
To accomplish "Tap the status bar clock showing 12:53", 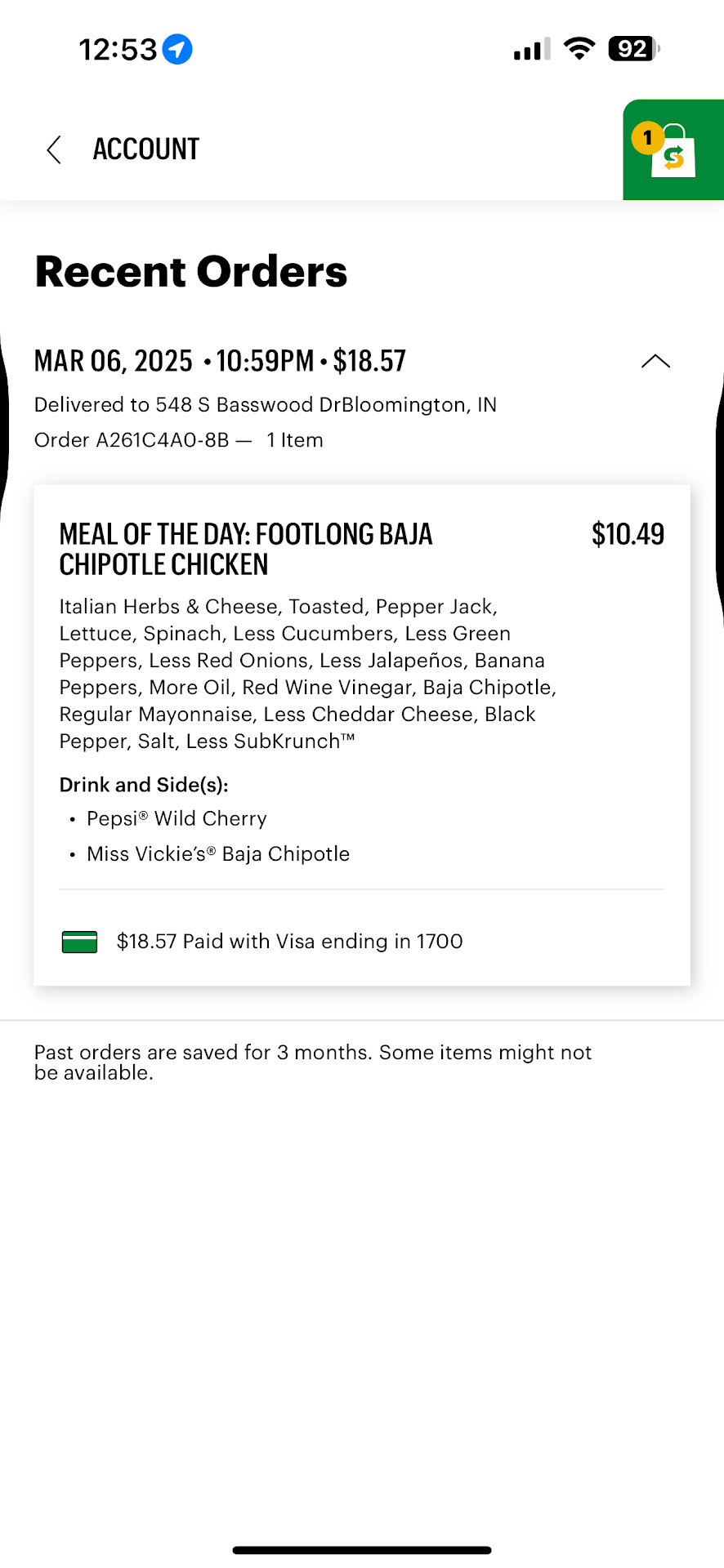I will tap(118, 50).
